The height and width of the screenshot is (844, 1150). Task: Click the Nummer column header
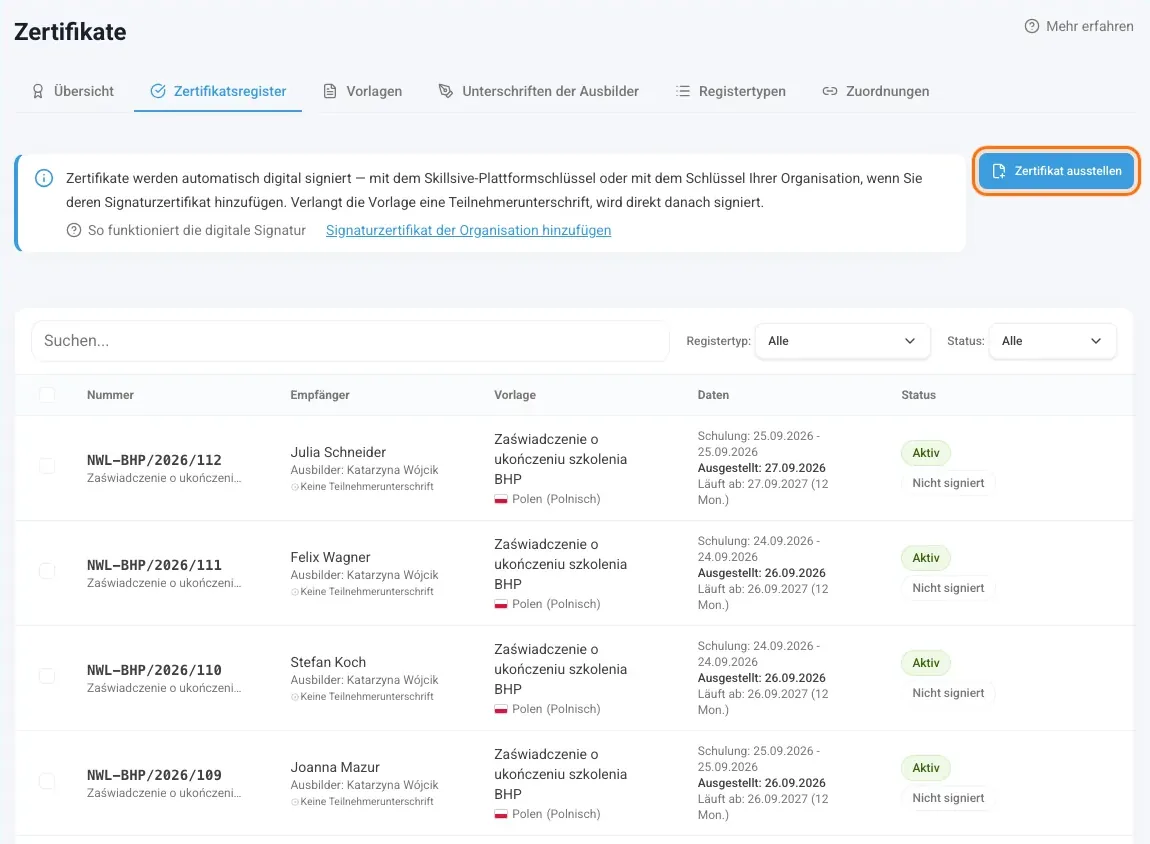coord(110,395)
